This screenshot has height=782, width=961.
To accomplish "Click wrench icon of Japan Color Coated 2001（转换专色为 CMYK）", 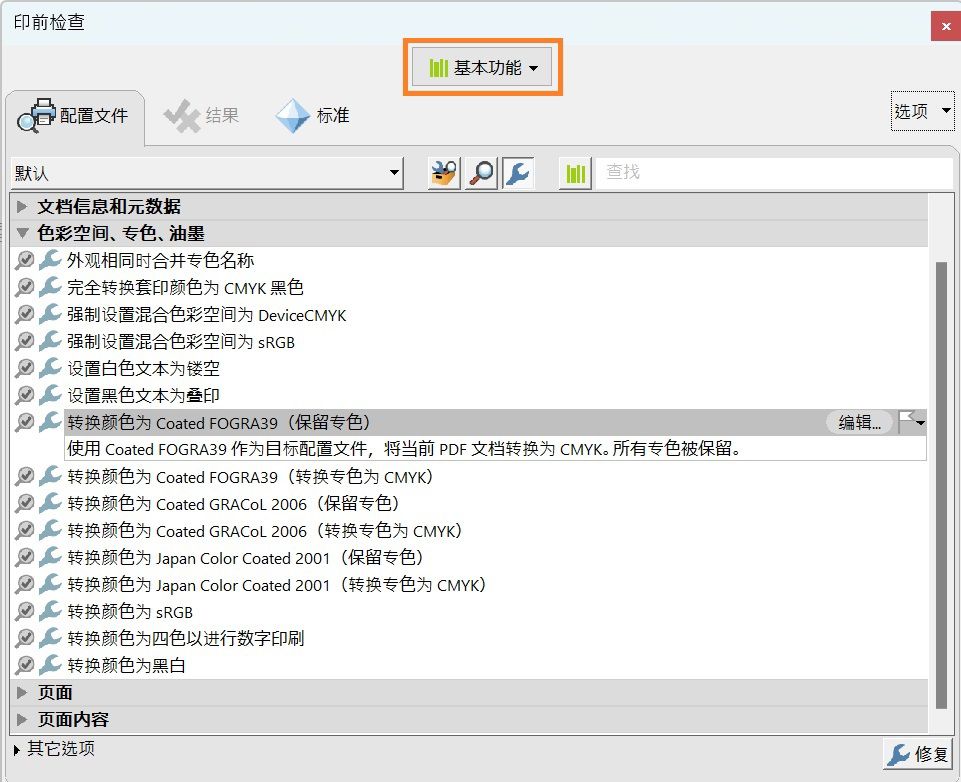I will point(50,583).
